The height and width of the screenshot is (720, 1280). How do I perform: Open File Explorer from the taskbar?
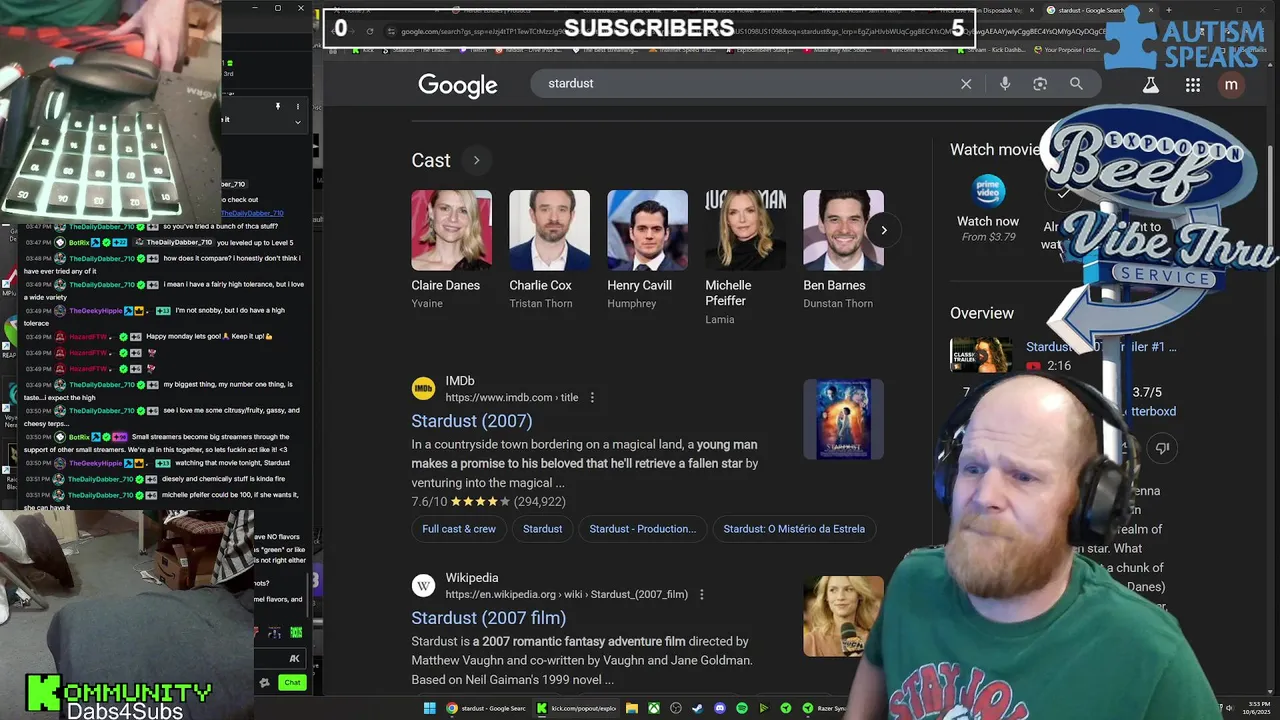pyautogui.click(x=632, y=708)
